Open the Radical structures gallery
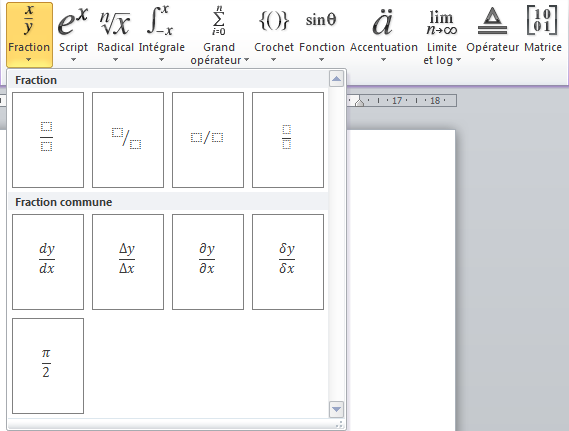This screenshot has height=431, width=569. [115, 34]
